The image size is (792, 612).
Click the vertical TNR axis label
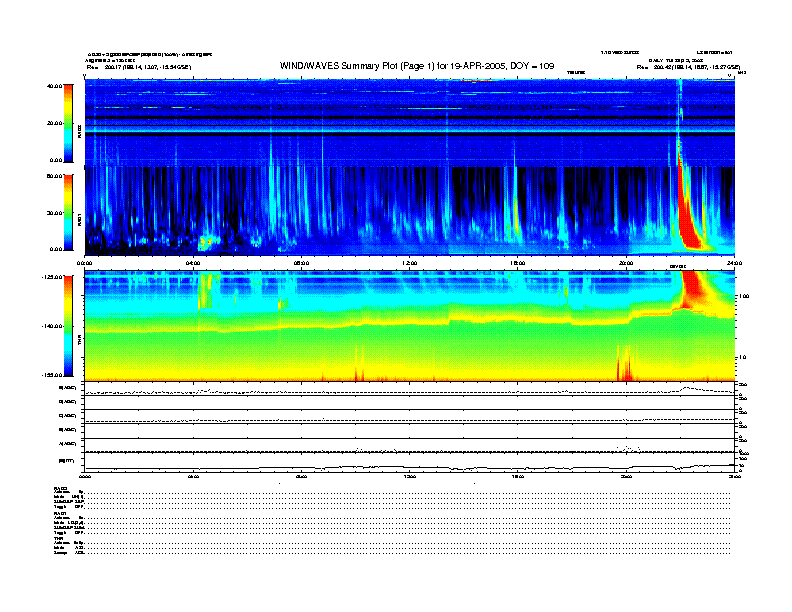(79, 341)
